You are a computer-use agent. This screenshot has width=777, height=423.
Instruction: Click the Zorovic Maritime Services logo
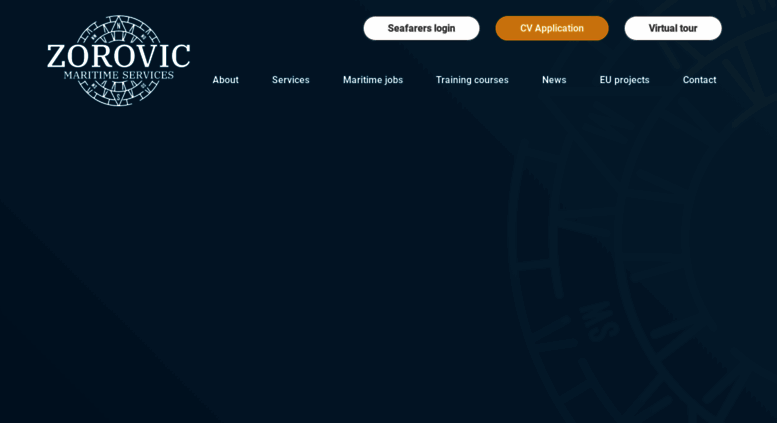(x=118, y=60)
